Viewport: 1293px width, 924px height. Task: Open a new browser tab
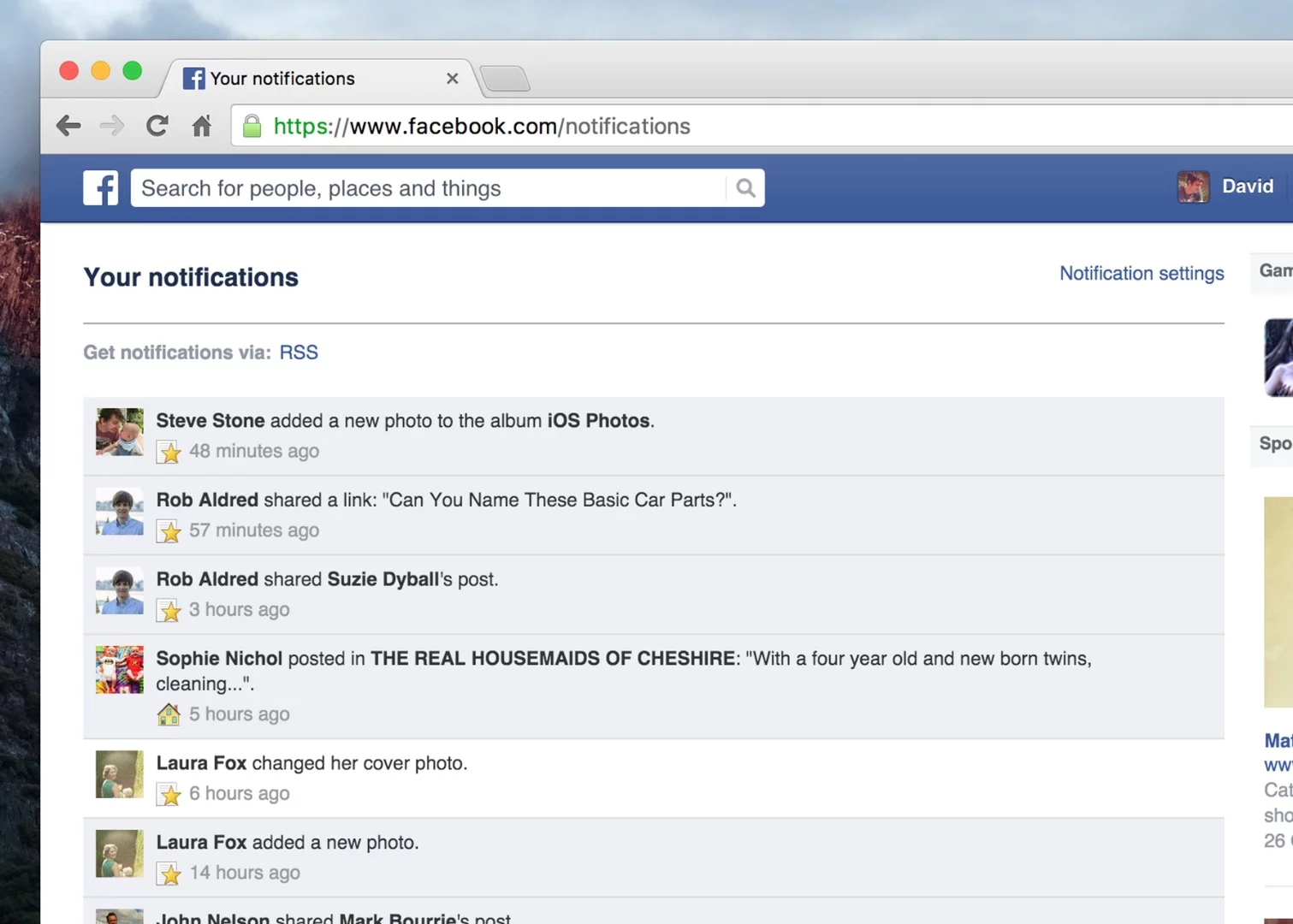(x=505, y=79)
